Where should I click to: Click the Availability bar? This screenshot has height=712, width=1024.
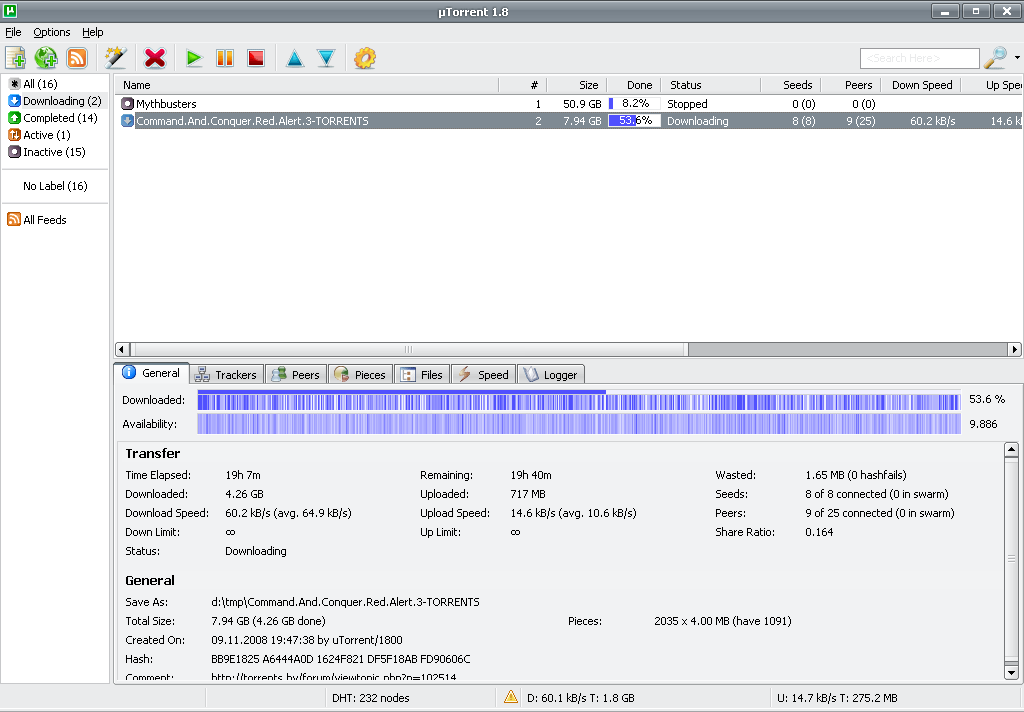click(579, 424)
